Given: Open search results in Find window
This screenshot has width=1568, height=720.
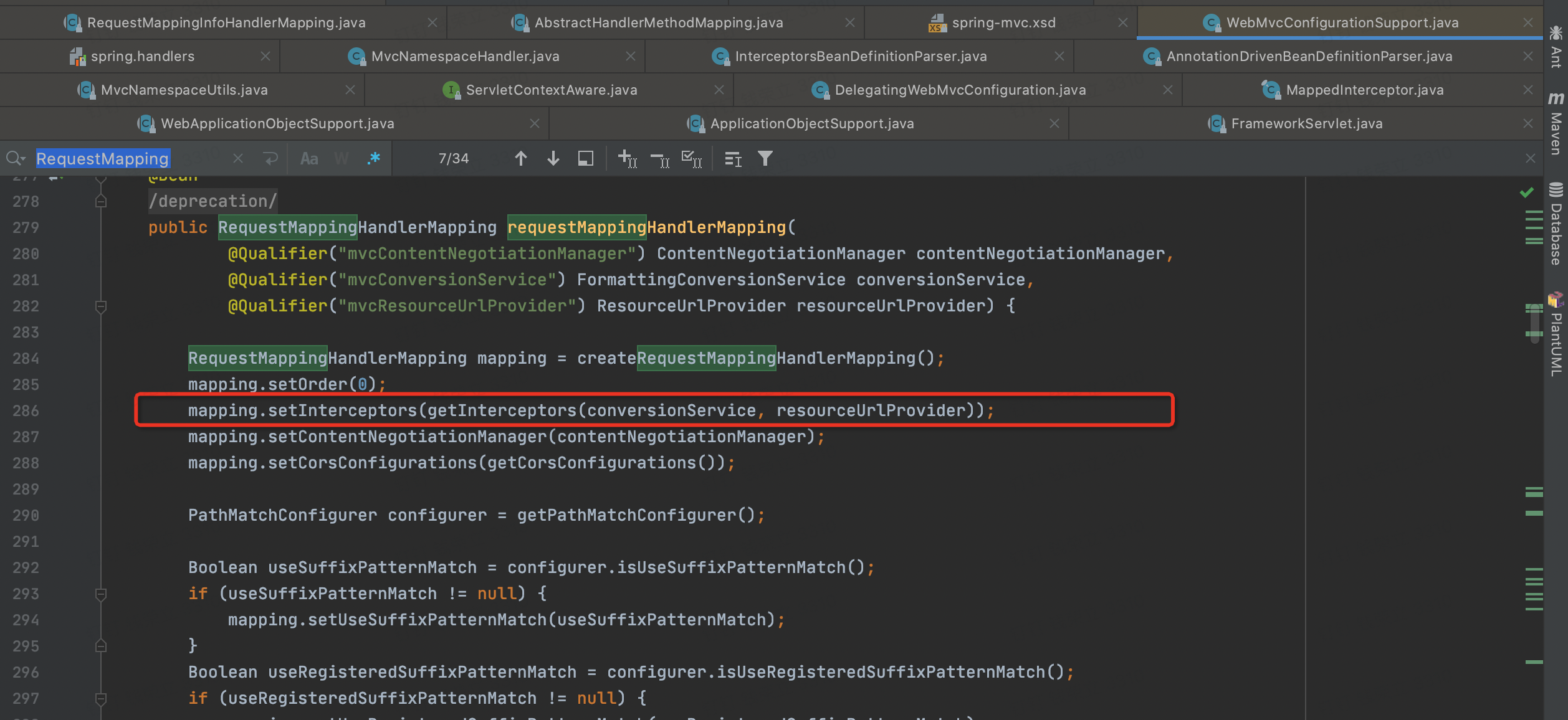Looking at the screenshot, I should tap(585, 159).
